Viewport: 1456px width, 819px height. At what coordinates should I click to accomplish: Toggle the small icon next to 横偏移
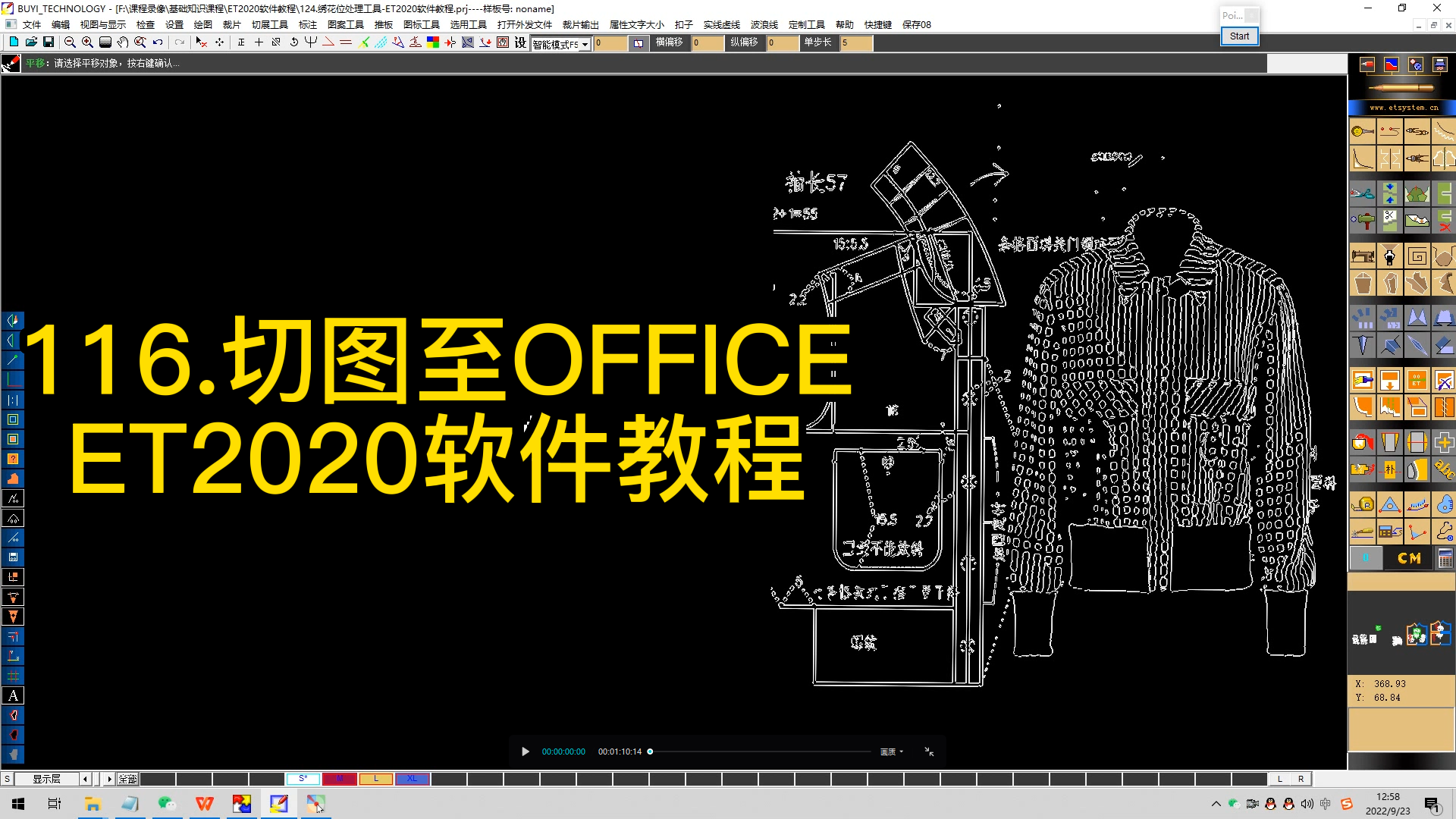(639, 43)
